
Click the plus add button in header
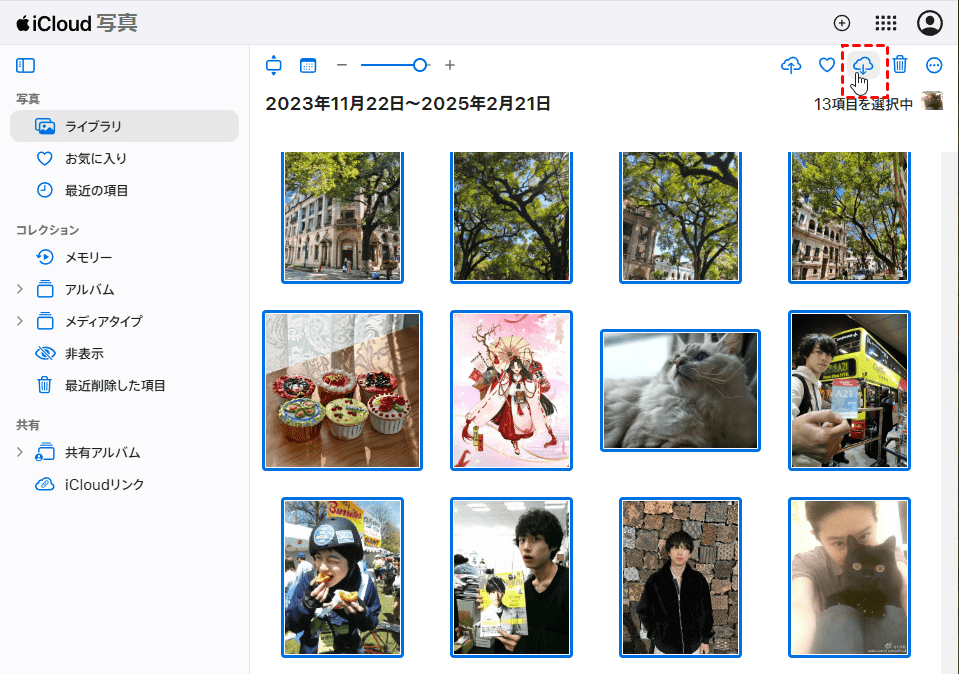pos(842,23)
